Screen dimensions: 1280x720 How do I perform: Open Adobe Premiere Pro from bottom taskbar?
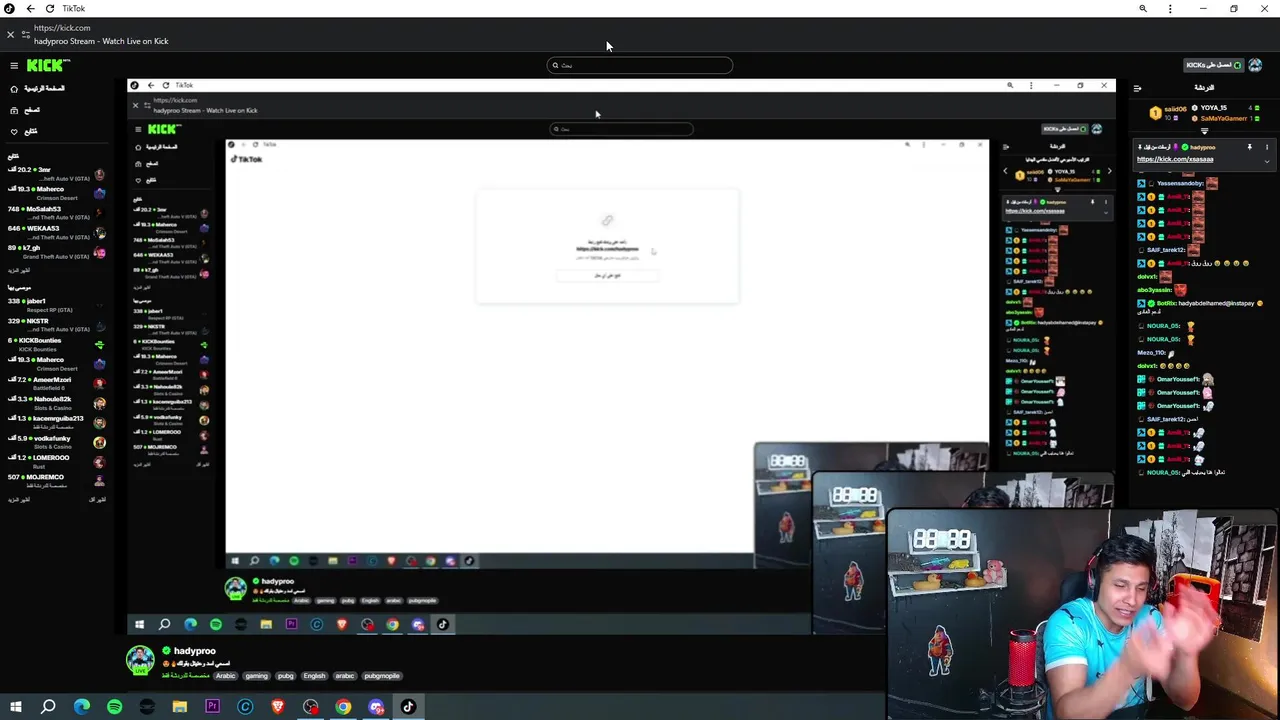tap(212, 707)
